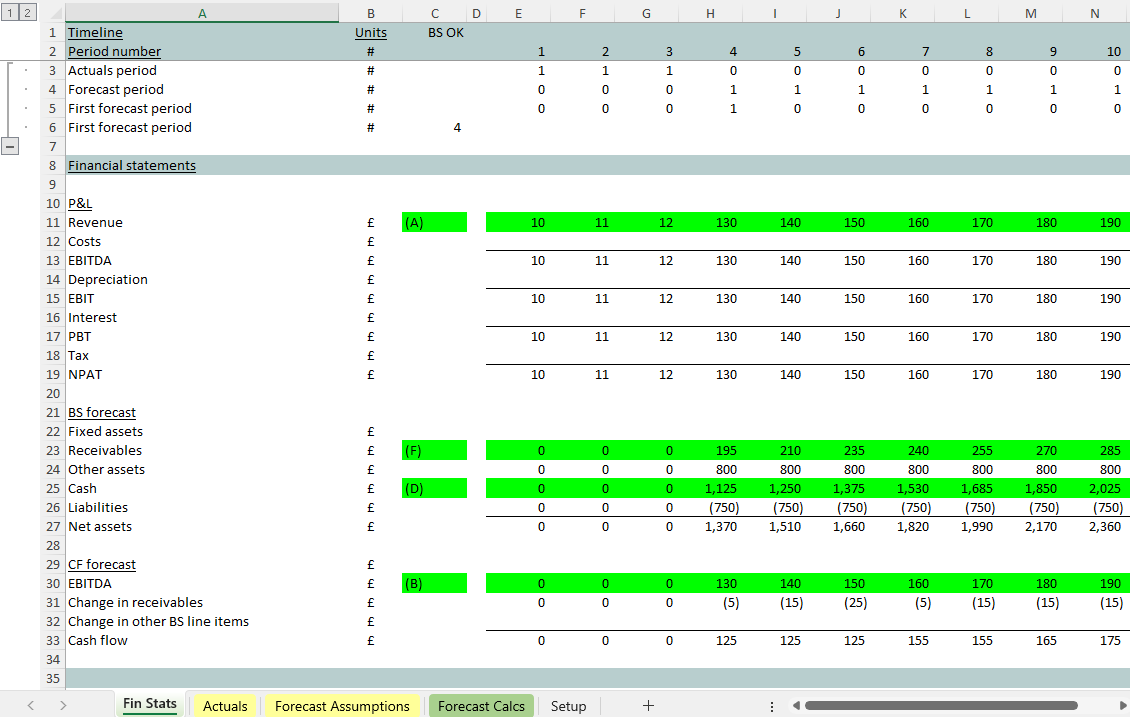Image resolution: width=1130 pixels, height=717 pixels.
Task: Add a new sheet with plus icon
Action: [x=648, y=706]
